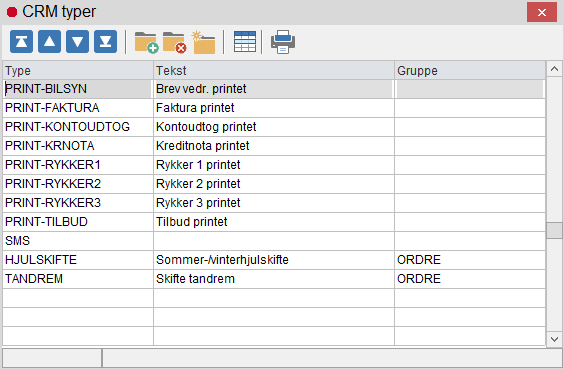Open the new folder star icon
This screenshot has width=564, height=369.
pyautogui.click(x=203, y=42)
